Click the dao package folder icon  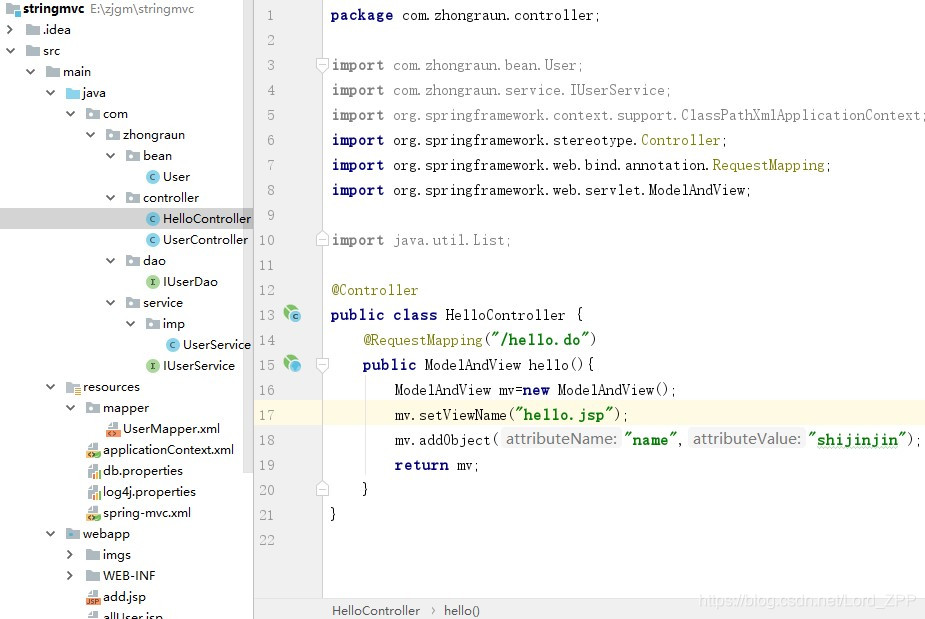(133, 261)
